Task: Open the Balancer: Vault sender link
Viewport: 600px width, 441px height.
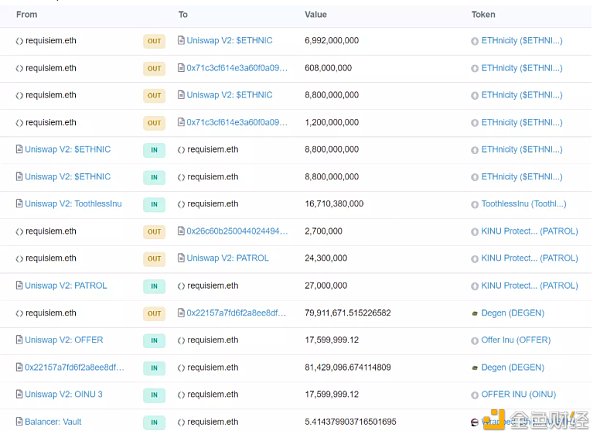Action: pos(53,422)
